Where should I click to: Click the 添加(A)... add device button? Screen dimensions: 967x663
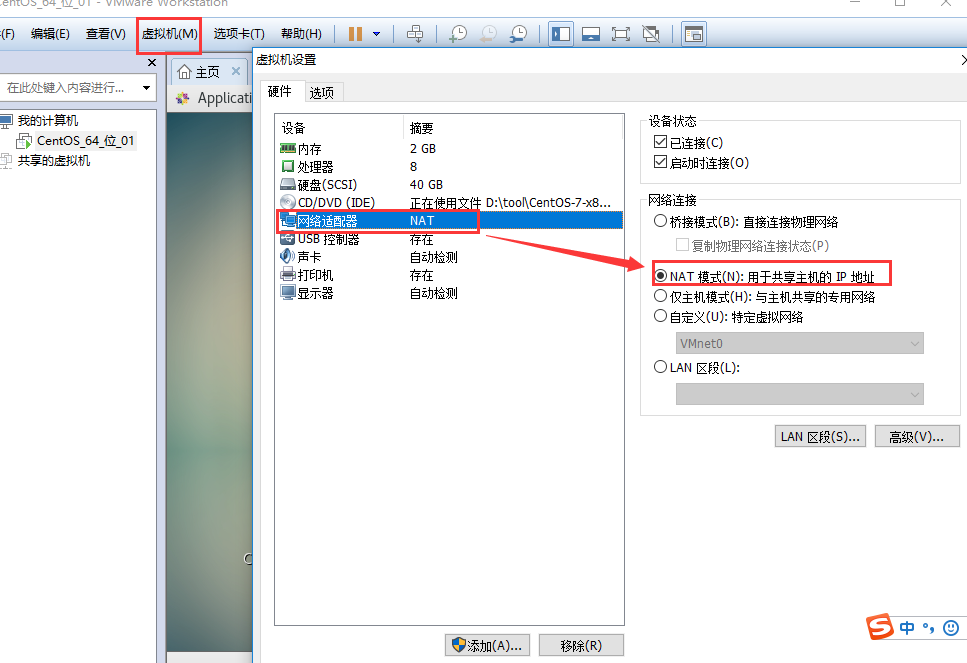(x=487, y=645)
